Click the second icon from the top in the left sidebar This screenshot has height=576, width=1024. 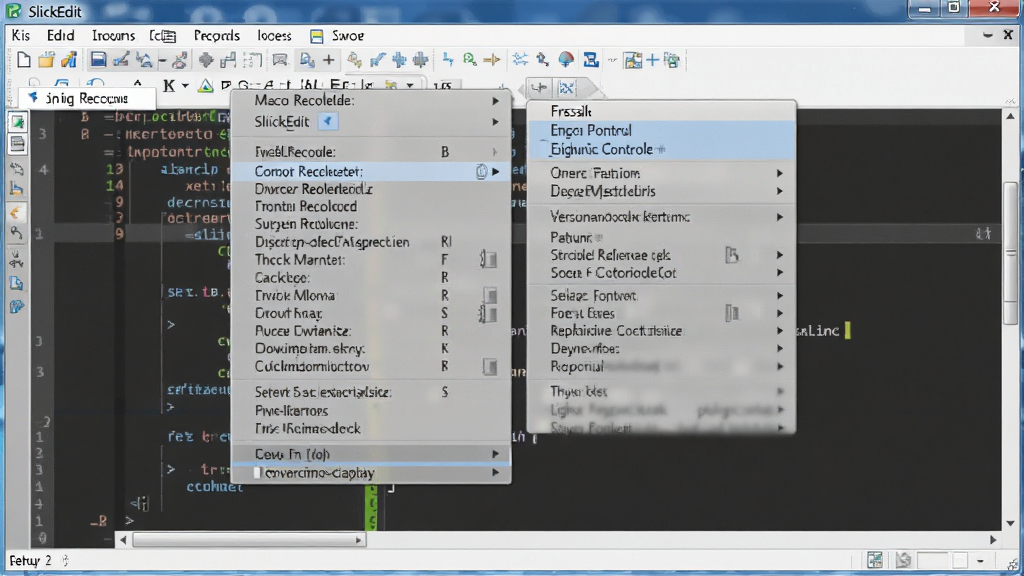[17, 144]
